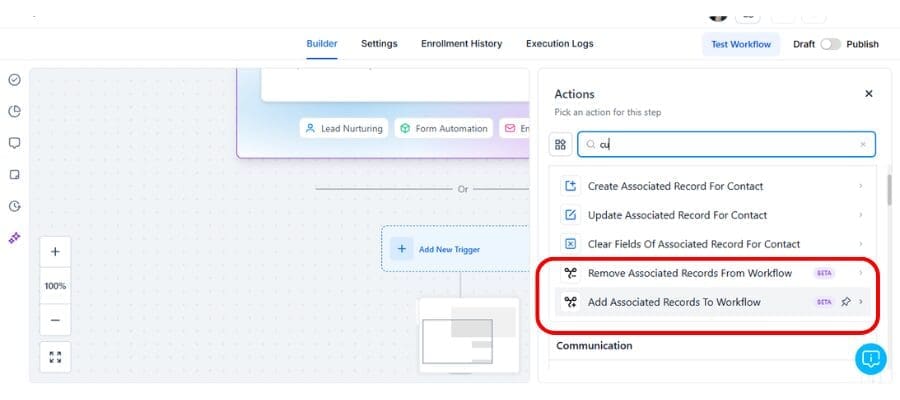The width and height of the screenshot is (900, 400).
Task: Click the Test Workflow button
Action: pyautogui.click(x=741, y=44)
